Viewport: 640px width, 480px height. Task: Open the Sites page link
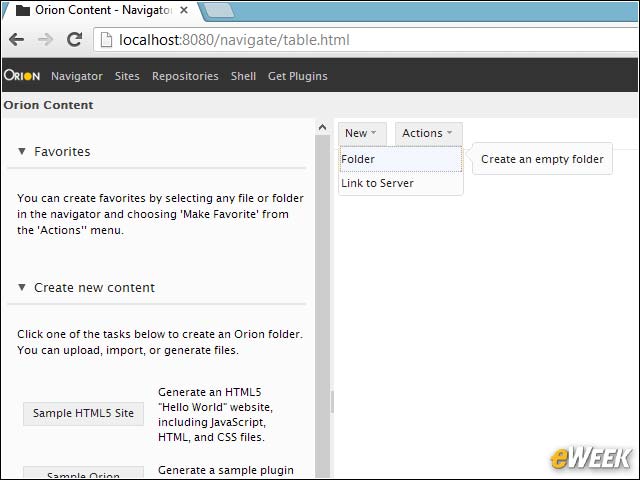click(x=127, y=76)
